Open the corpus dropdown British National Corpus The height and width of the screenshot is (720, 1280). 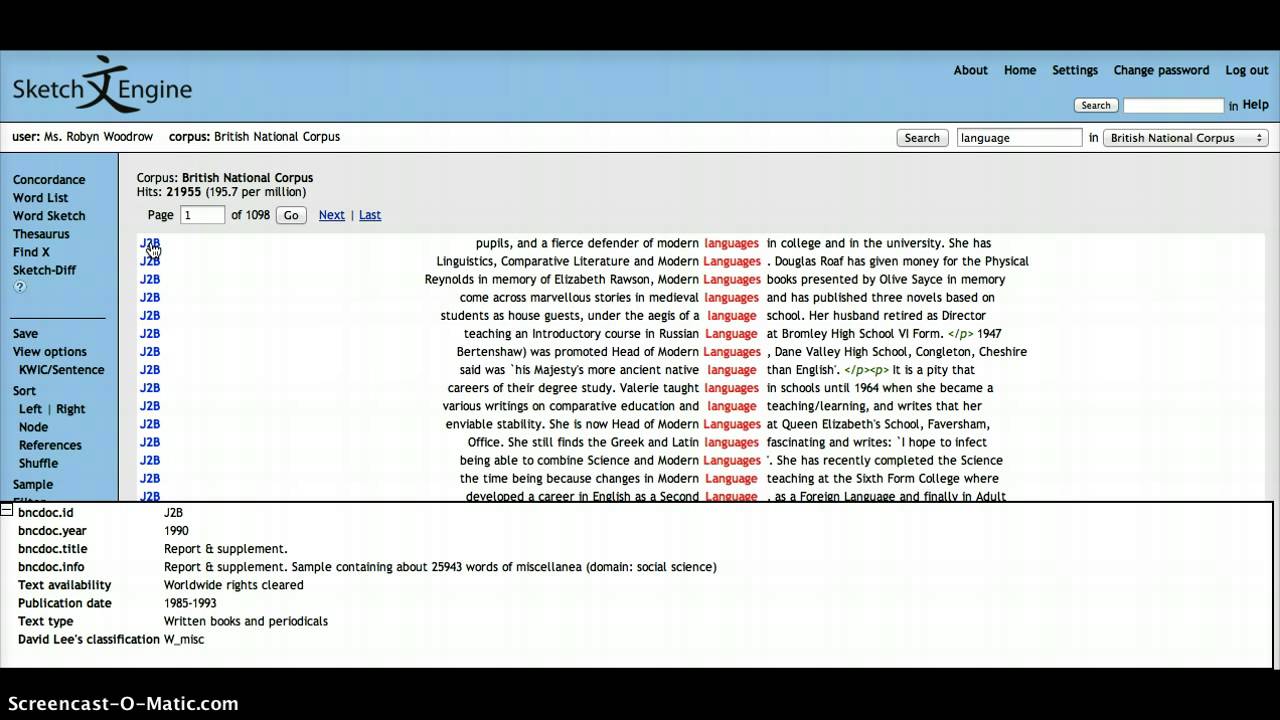1185,138
